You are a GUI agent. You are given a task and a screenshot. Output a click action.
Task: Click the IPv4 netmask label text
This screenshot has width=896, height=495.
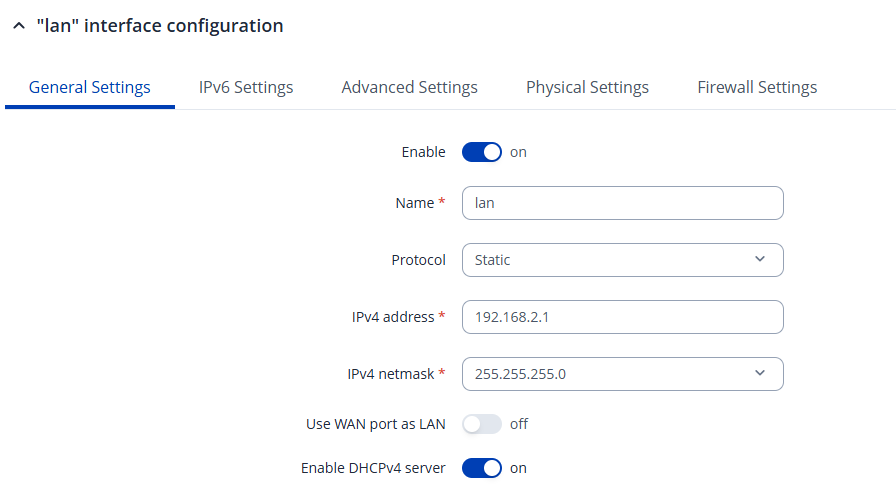pyautogui.click(x=384, y=374)
